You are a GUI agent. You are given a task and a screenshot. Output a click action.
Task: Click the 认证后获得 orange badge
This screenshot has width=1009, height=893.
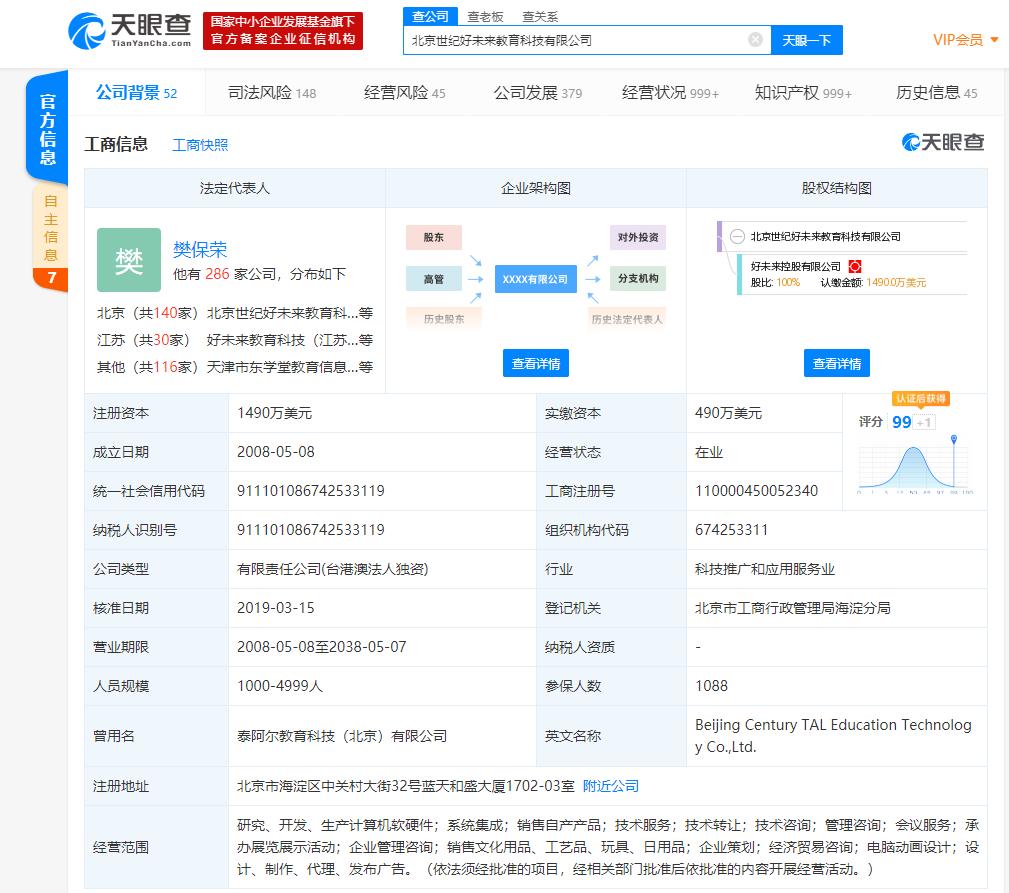click(921, 398)
